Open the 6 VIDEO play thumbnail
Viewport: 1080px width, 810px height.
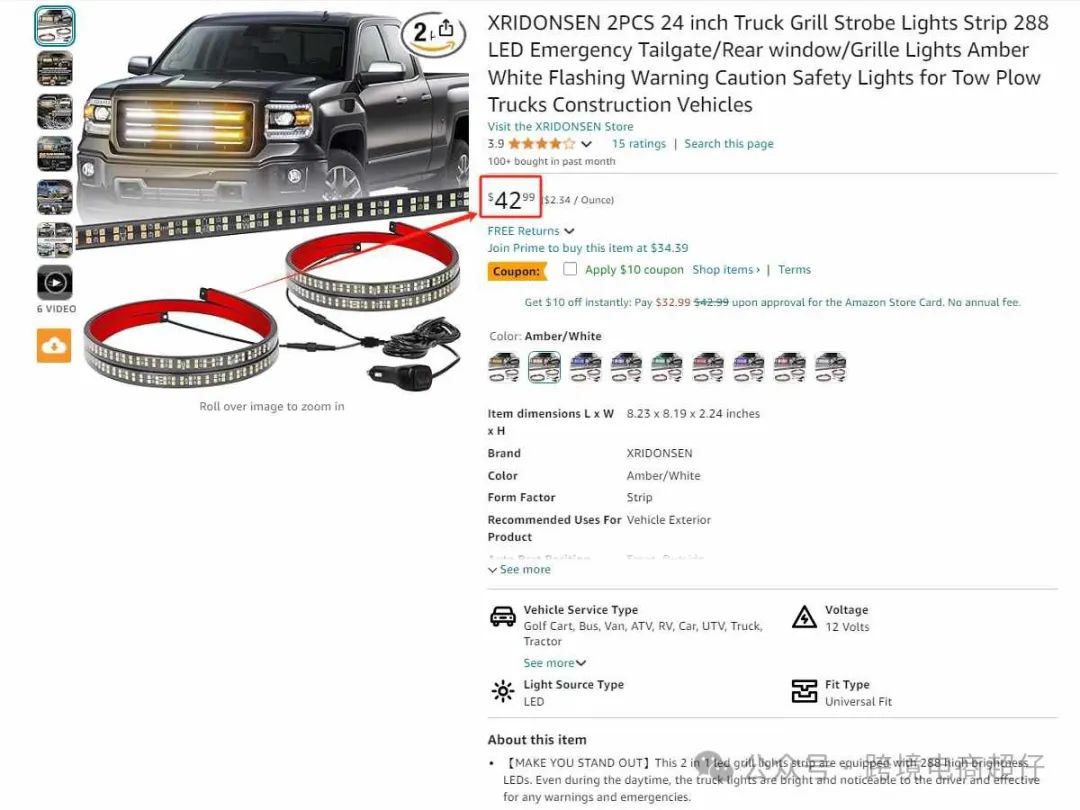pos(54,282)
